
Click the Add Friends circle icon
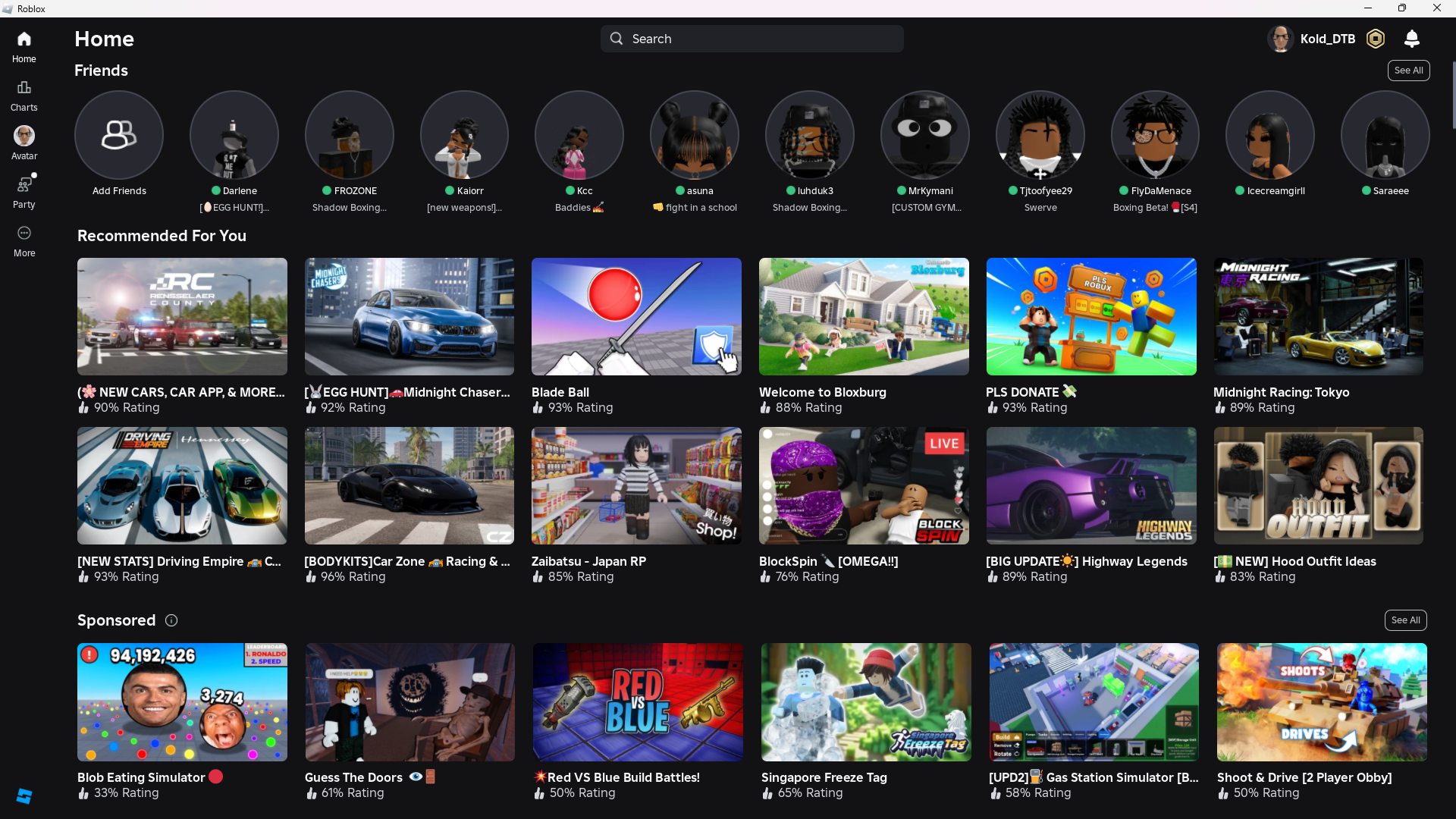119,135
